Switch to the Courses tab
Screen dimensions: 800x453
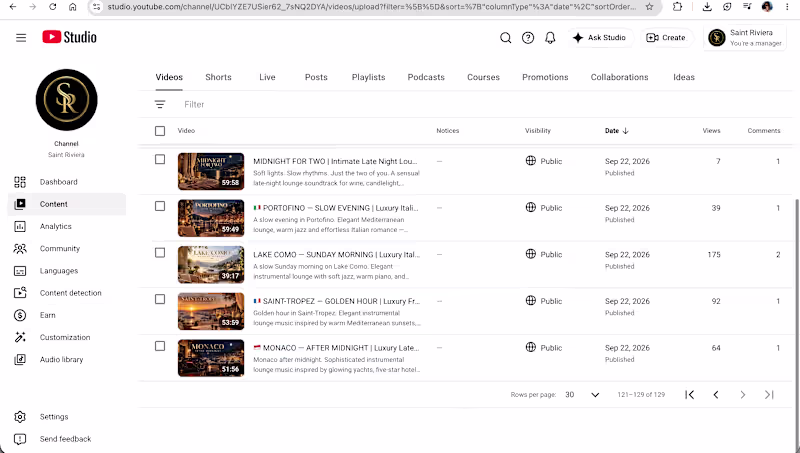click(x=484, y=77)
